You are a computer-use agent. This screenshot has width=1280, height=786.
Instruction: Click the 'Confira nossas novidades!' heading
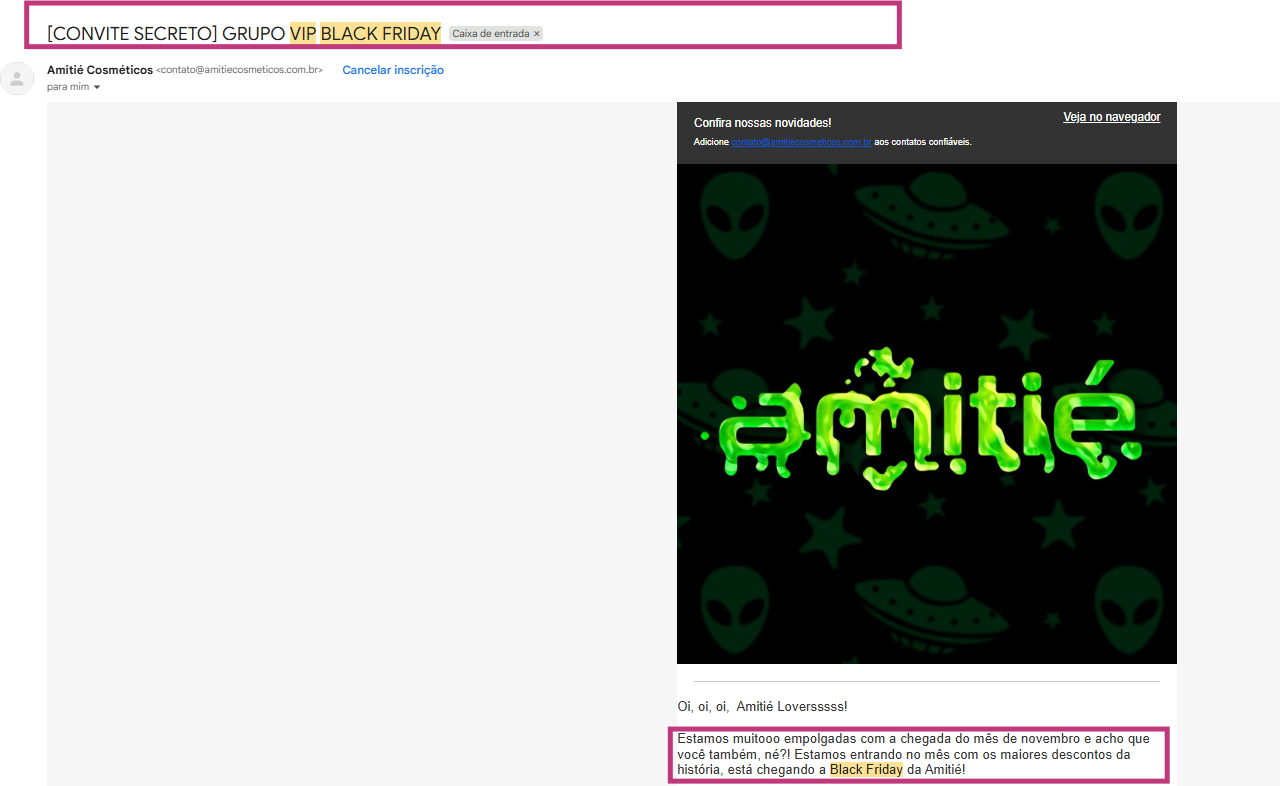click(x=762, y=123)
